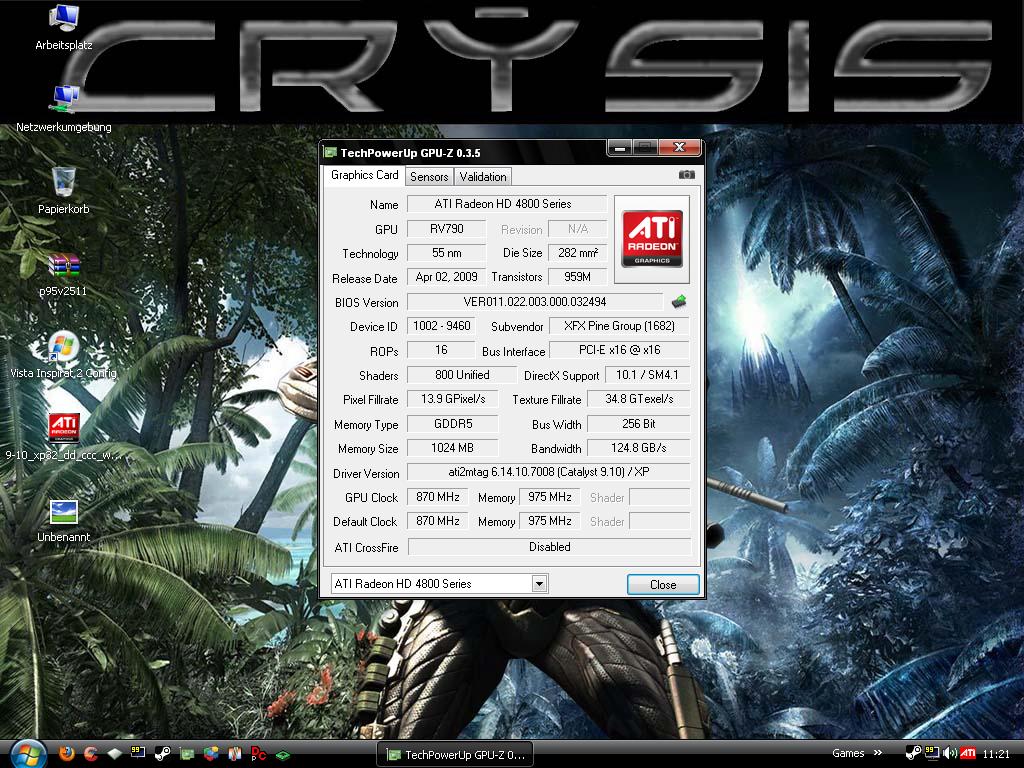The image size is (1024, 768).
Task: Launch Firefox from quick launch
Action: pyautogui.click(x=66, y=754)
